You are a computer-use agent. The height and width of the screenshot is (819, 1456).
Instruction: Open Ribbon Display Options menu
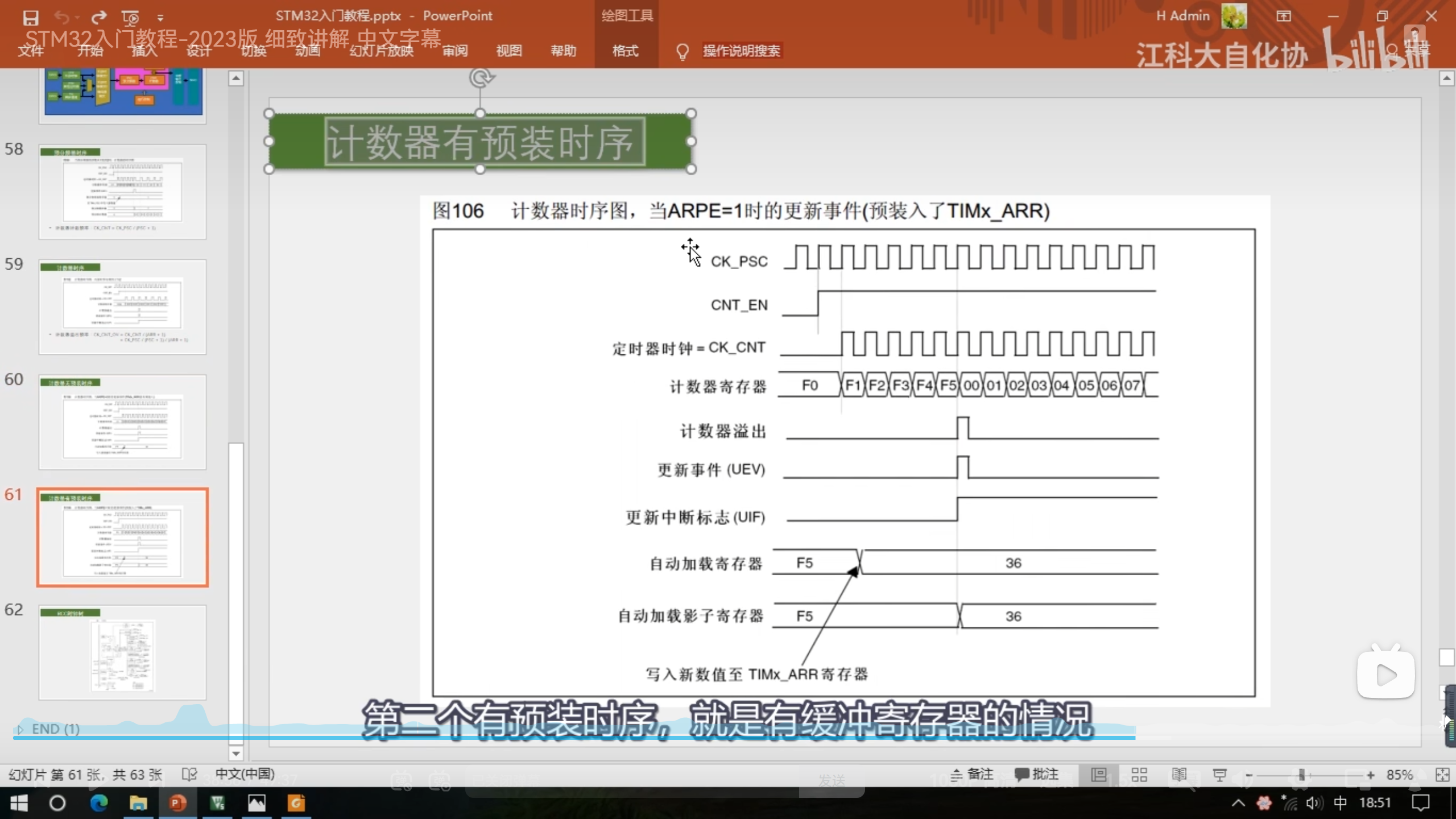point(1284,16)
